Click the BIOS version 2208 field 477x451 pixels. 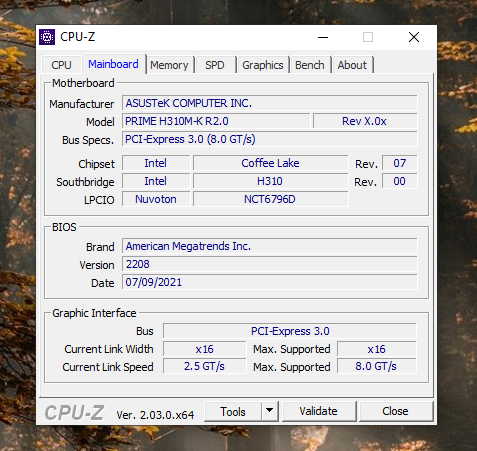(269, 264)
